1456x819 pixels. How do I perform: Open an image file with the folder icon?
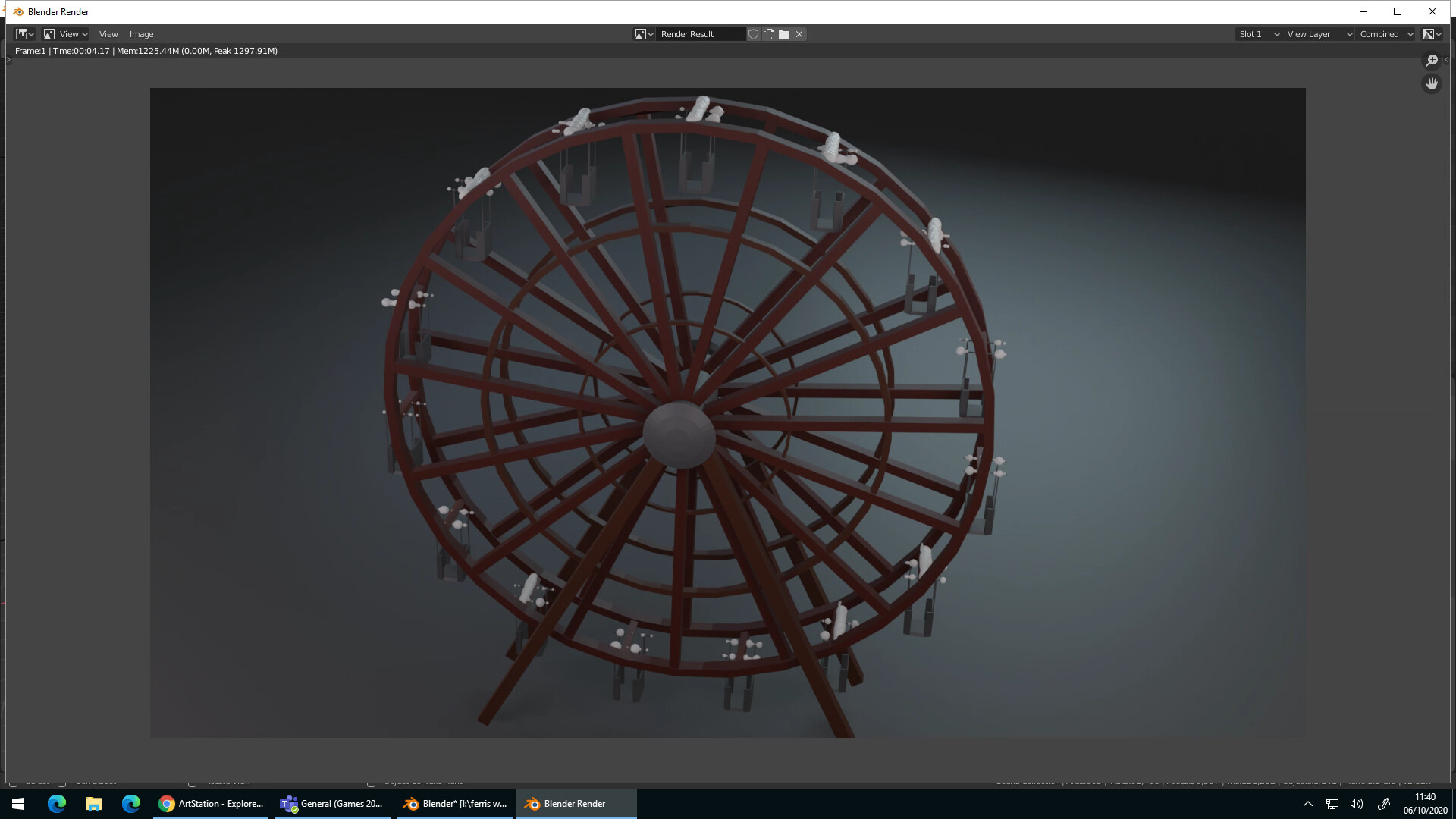(x=783, y=34)
